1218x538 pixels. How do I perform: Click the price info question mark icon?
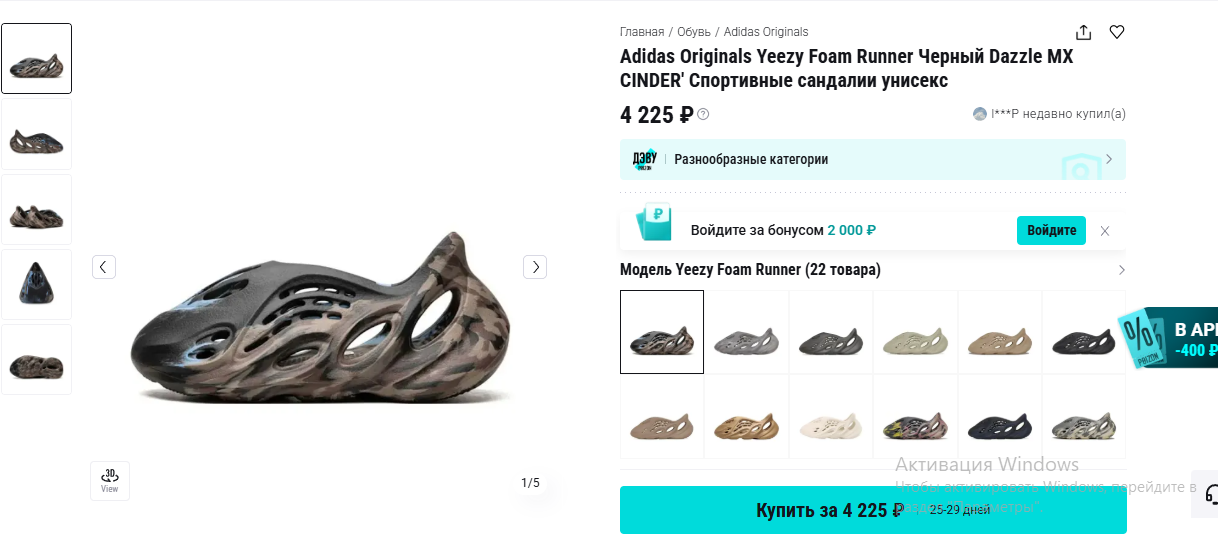coord(703,114)
